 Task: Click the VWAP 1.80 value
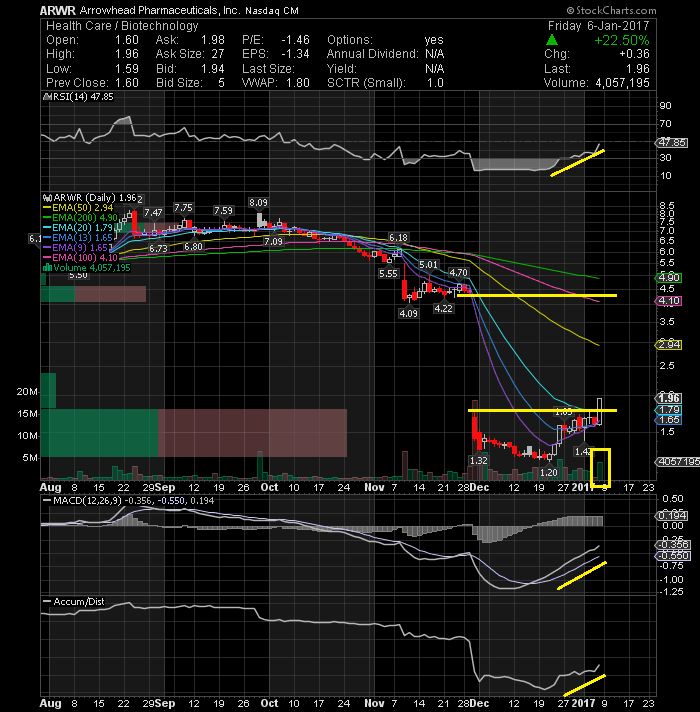coord(298,83)
